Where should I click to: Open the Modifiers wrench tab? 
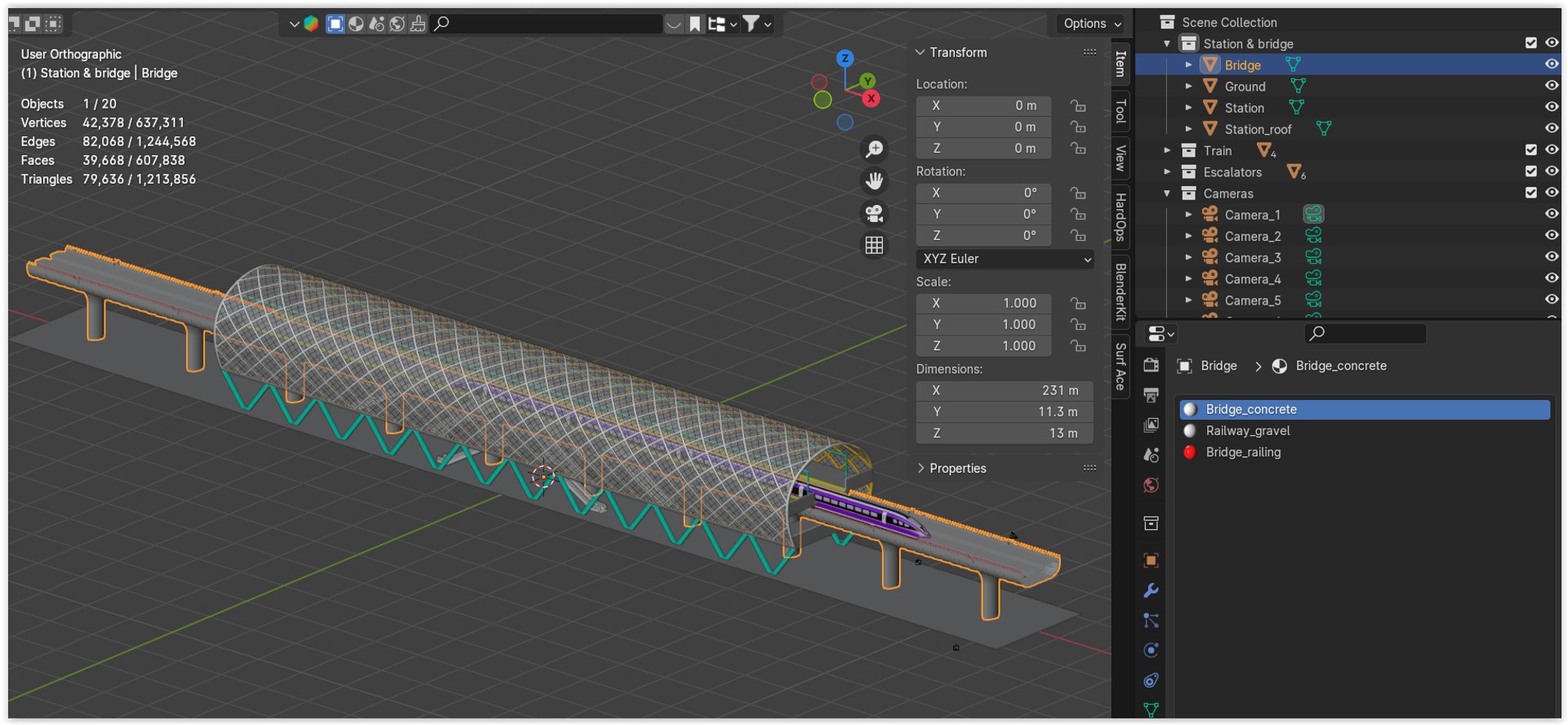coord(1151,590)
